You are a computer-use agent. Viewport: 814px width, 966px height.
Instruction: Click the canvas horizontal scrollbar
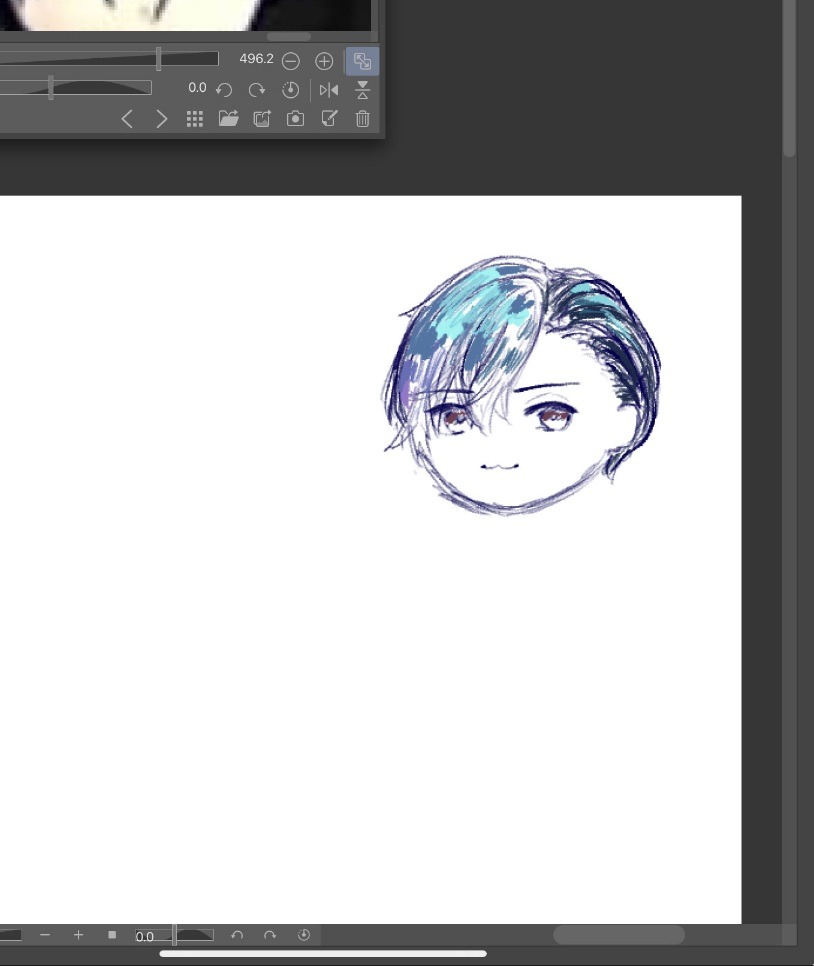pos(618,935)
